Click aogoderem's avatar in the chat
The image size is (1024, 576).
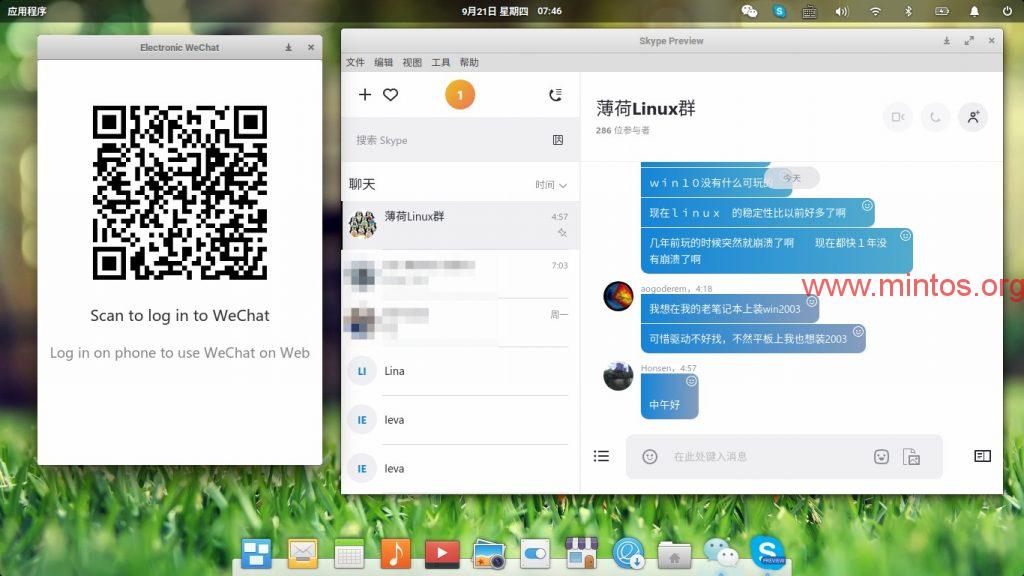(x=618, y=296)
